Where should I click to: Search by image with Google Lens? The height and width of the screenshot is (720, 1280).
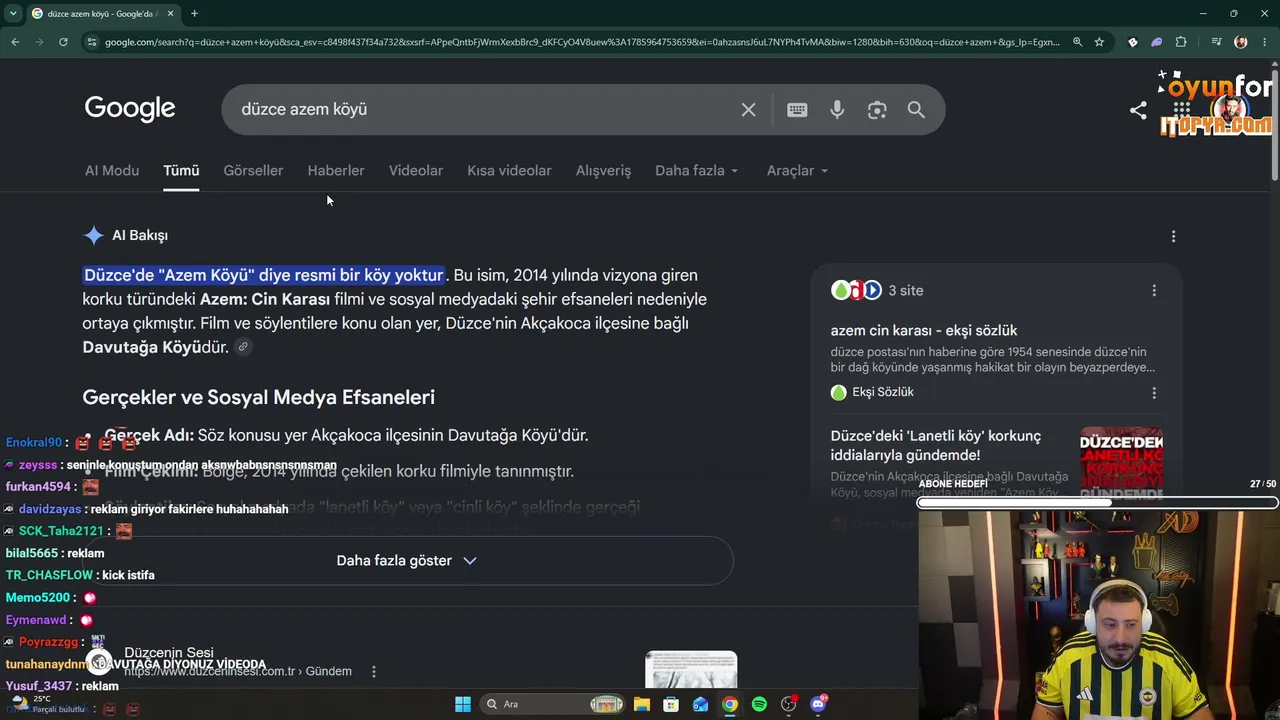click(x=877, y=110)
